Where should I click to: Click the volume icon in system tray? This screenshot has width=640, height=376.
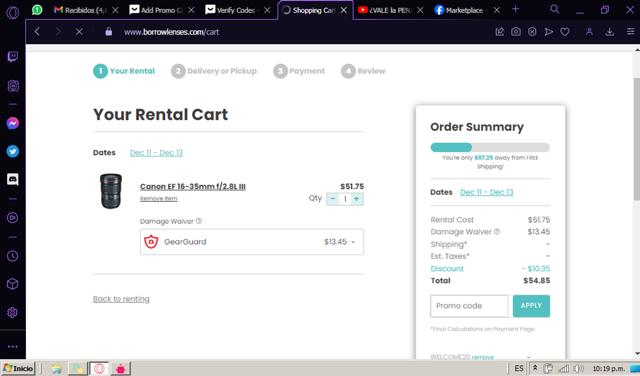click(578, 368)
